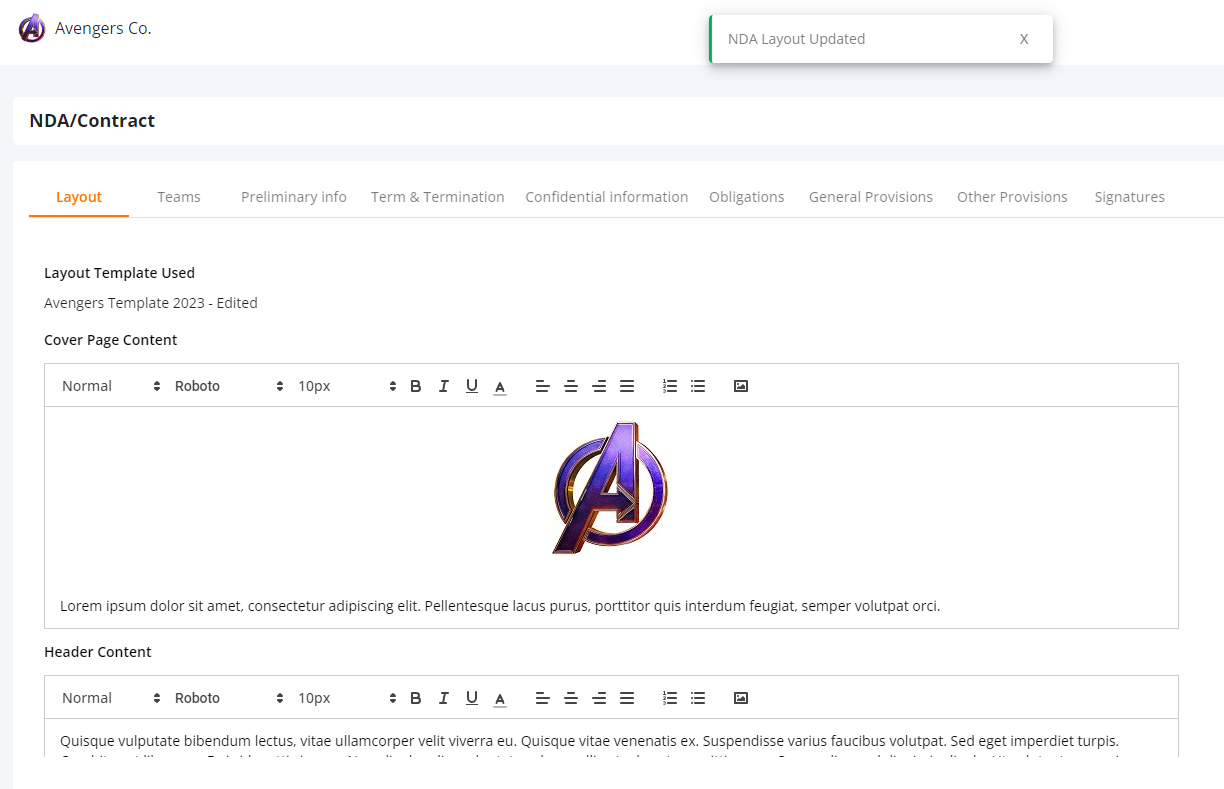The image size is (1224, 789).
Task: Click the NDA/Contract page title
Action: pyautogui.click(x=92, y=121)
